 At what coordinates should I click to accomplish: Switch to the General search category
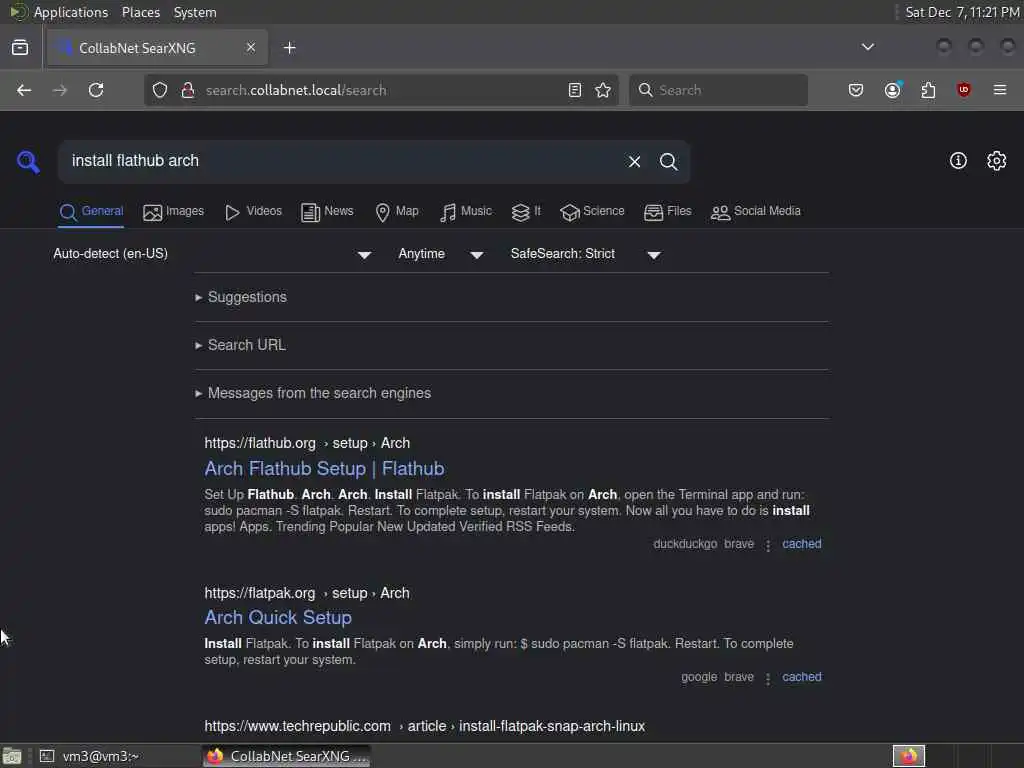(x=91, y=212)
